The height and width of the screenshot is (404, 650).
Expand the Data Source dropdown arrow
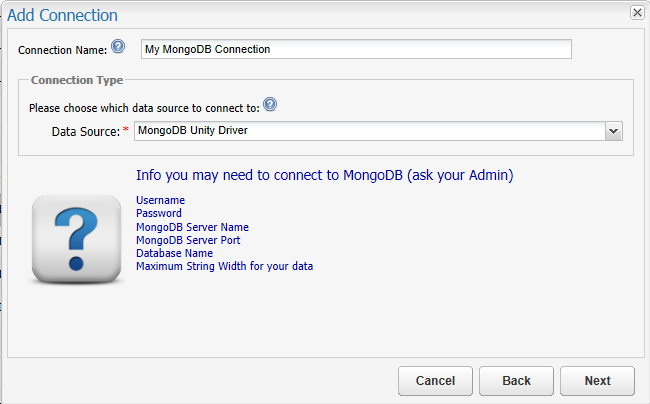click(x=614, y=131)
